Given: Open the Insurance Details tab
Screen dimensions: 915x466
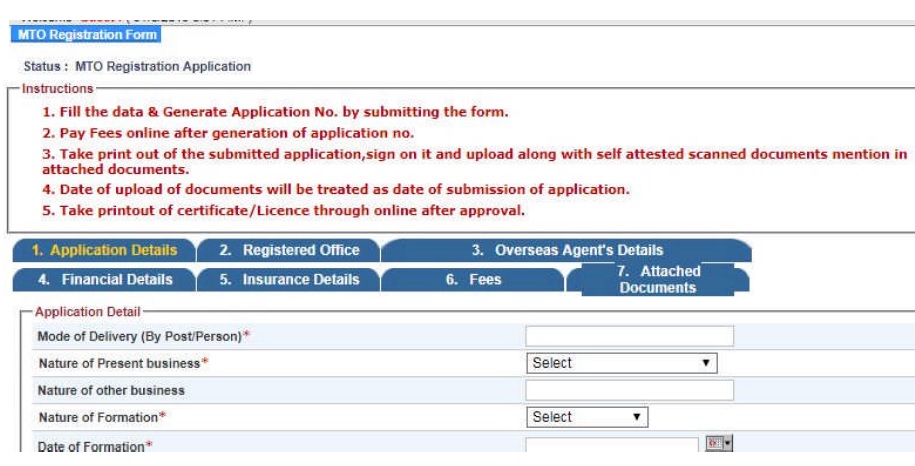Looking at the screenshot, I should tap(289, 279).
